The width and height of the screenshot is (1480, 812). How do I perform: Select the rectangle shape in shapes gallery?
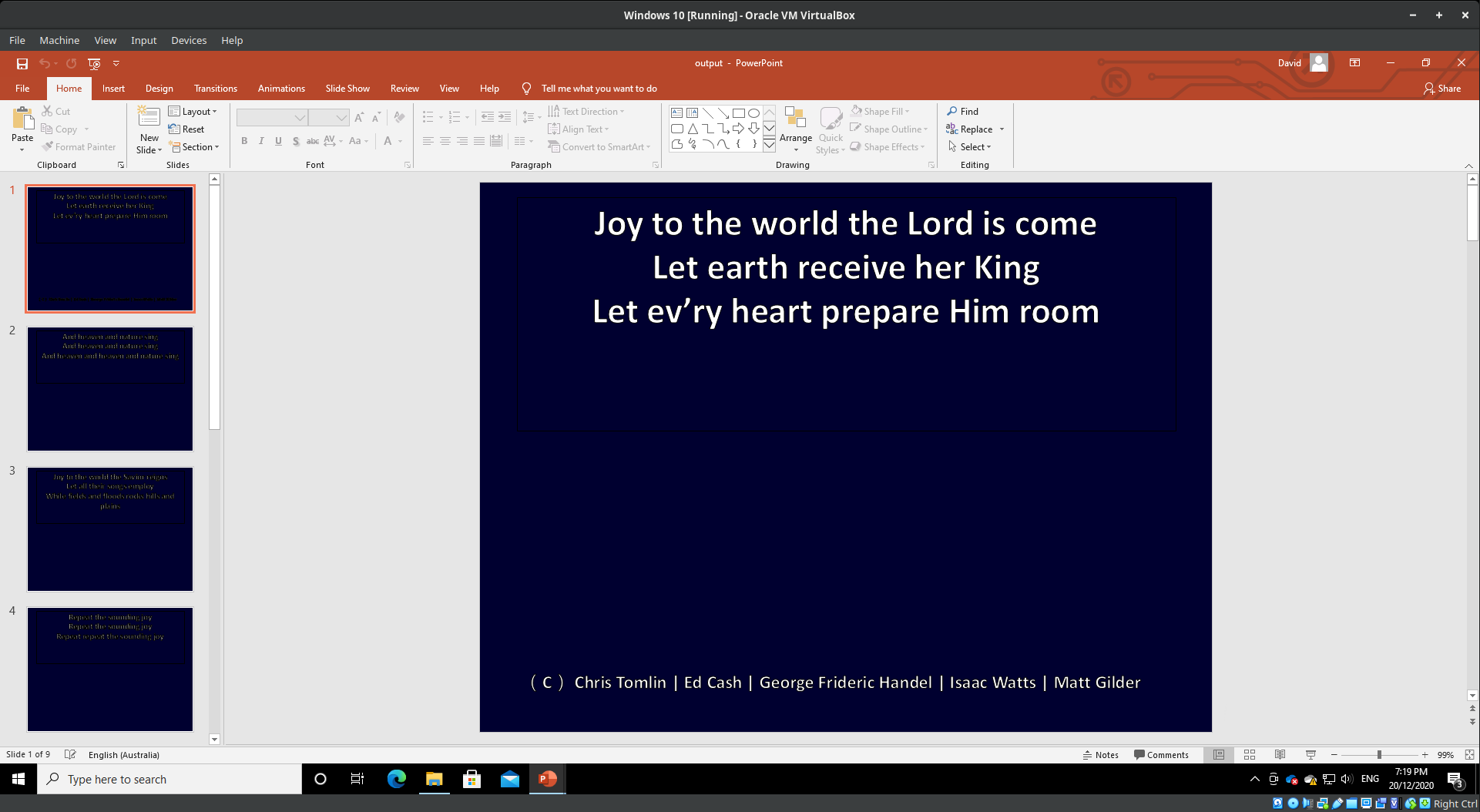coord(738,112)
